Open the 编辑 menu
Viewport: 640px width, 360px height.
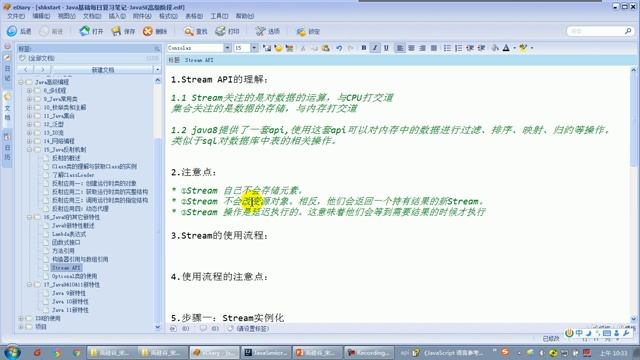point(41,16)
